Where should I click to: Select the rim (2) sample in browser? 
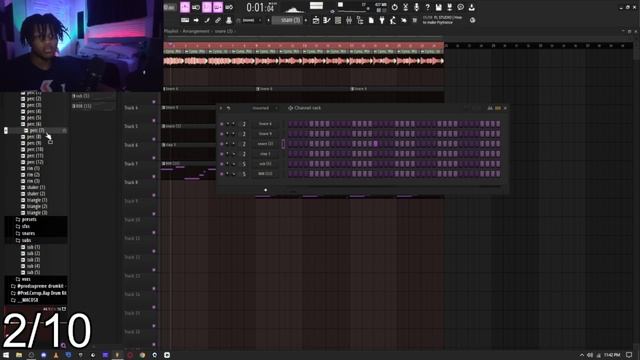[33, 175]
